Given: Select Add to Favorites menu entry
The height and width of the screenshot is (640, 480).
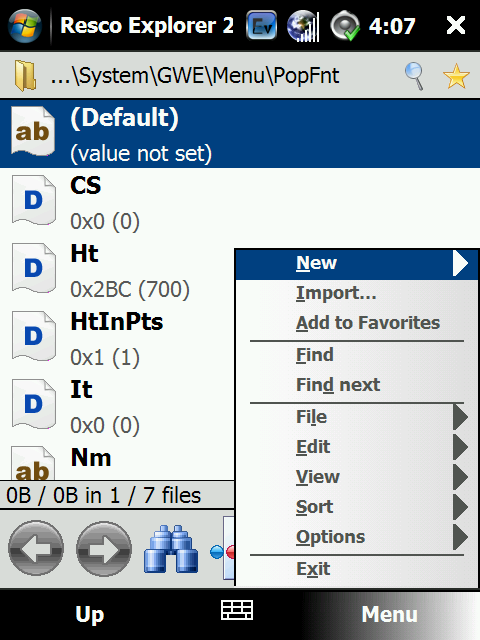Looking at the screenshot, I should pyautogui.click(x=357, y=323).
